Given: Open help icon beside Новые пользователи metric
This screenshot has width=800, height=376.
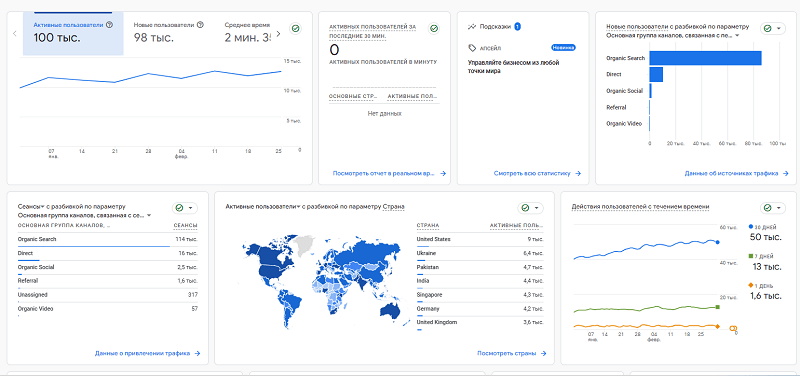Looking at the screenshot, I should click(x=201, y=24).
